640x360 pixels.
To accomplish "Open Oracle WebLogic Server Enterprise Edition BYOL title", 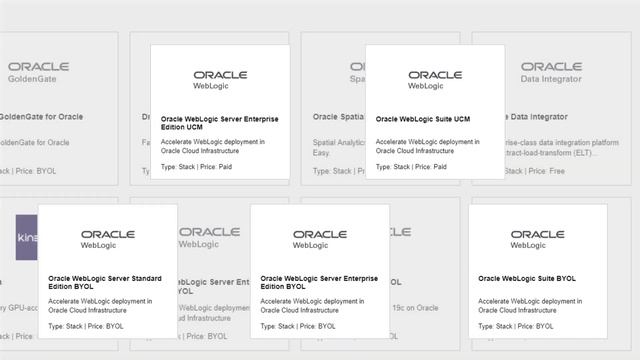I will pyautogui.click(x=319, y=282).
